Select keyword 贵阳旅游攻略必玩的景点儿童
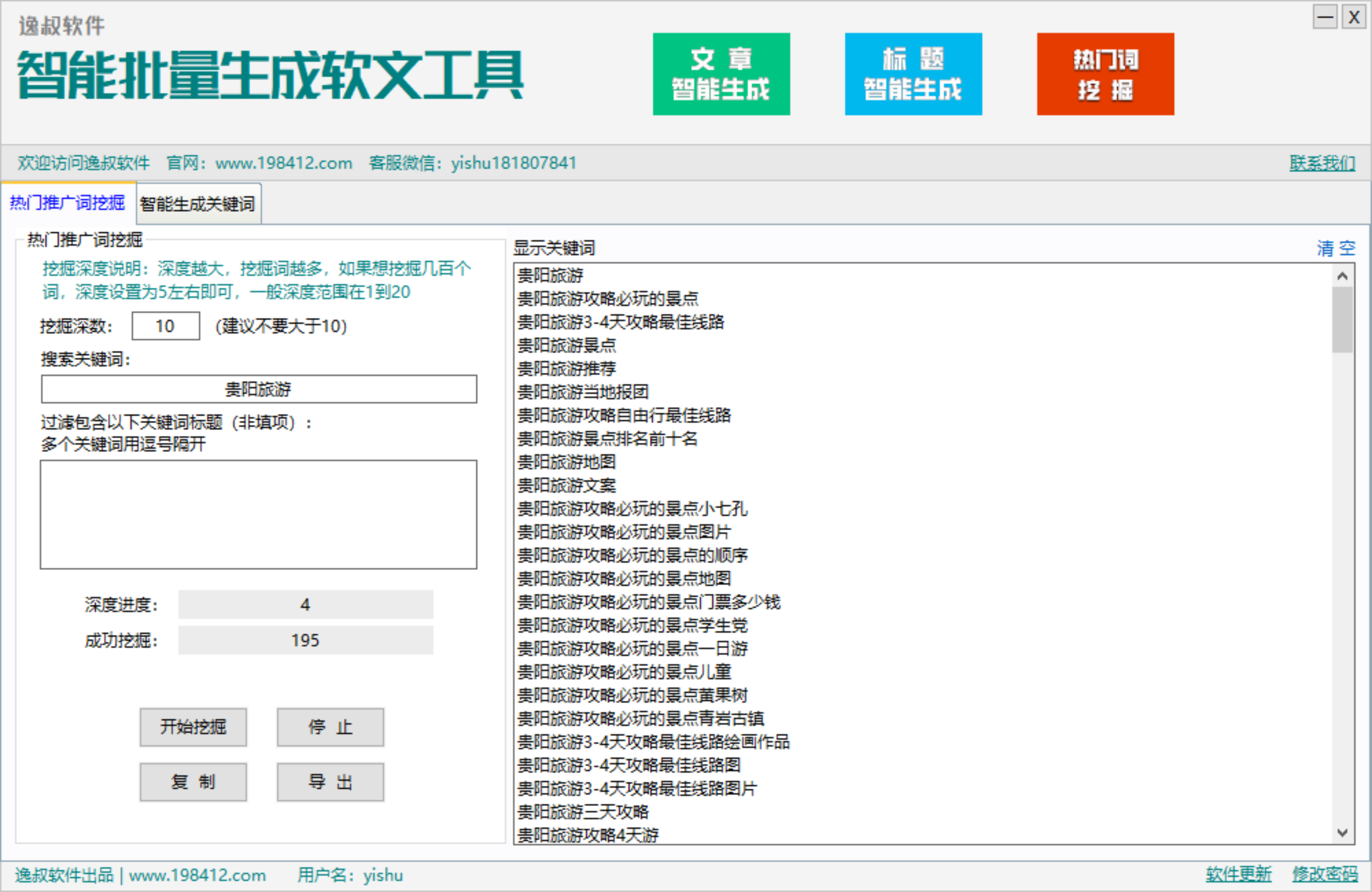Screen dimensions: 1372x892 click(x=624, y=672)
